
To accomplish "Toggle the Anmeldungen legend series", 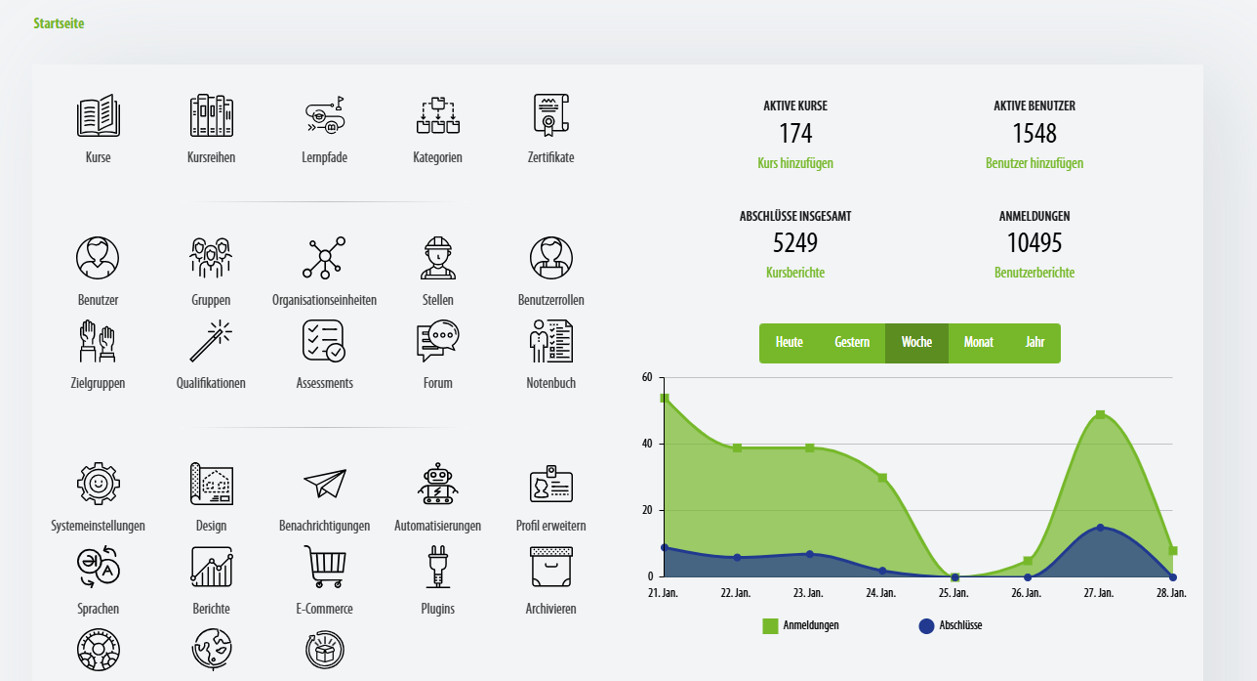I will [801, 626].
